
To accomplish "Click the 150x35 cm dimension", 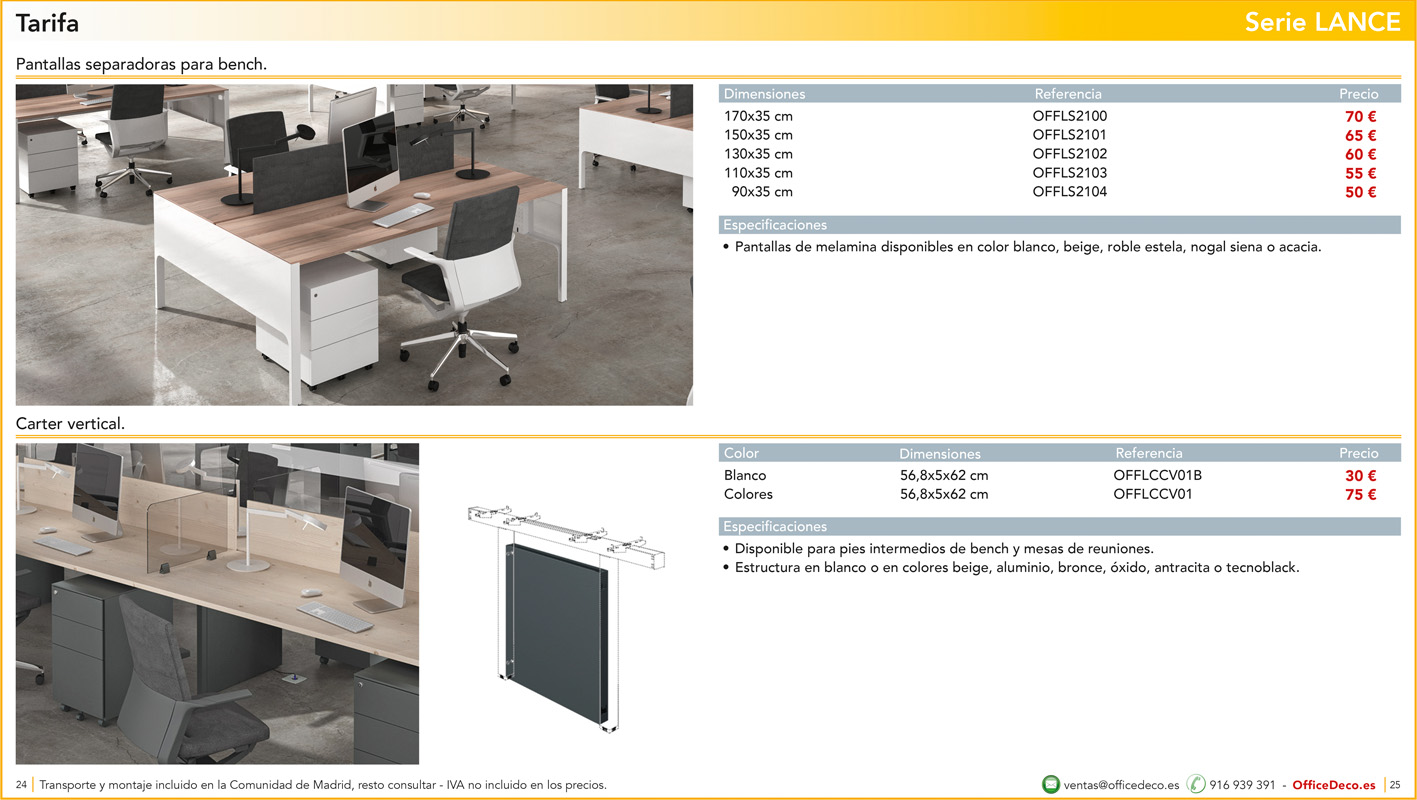I will coord(758,135).
